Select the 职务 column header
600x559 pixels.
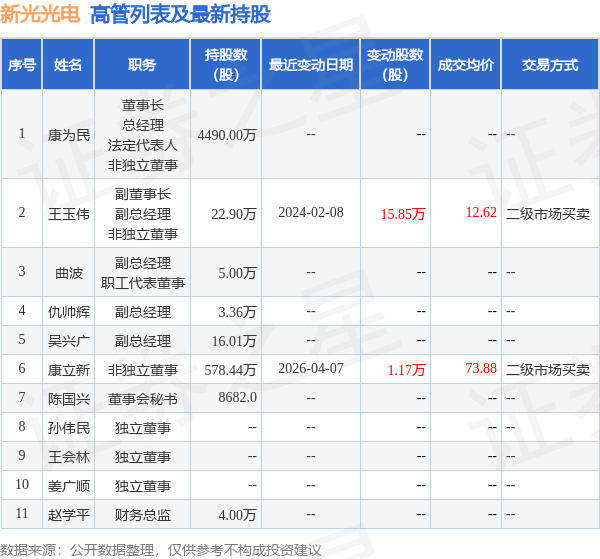pyautogui.click(x=142, y=65)
